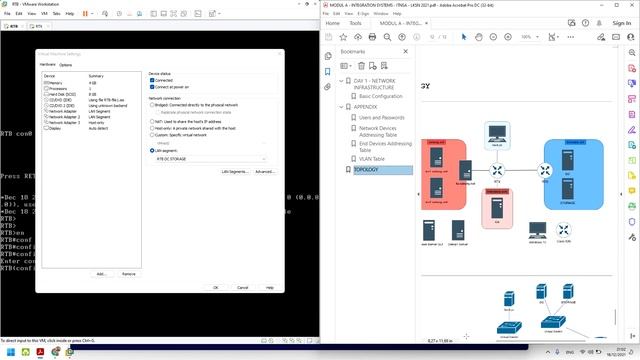Toggle VMware full screen toolbar icon
The height and width of the screenshot is (360, 640).
click(174, 13)
